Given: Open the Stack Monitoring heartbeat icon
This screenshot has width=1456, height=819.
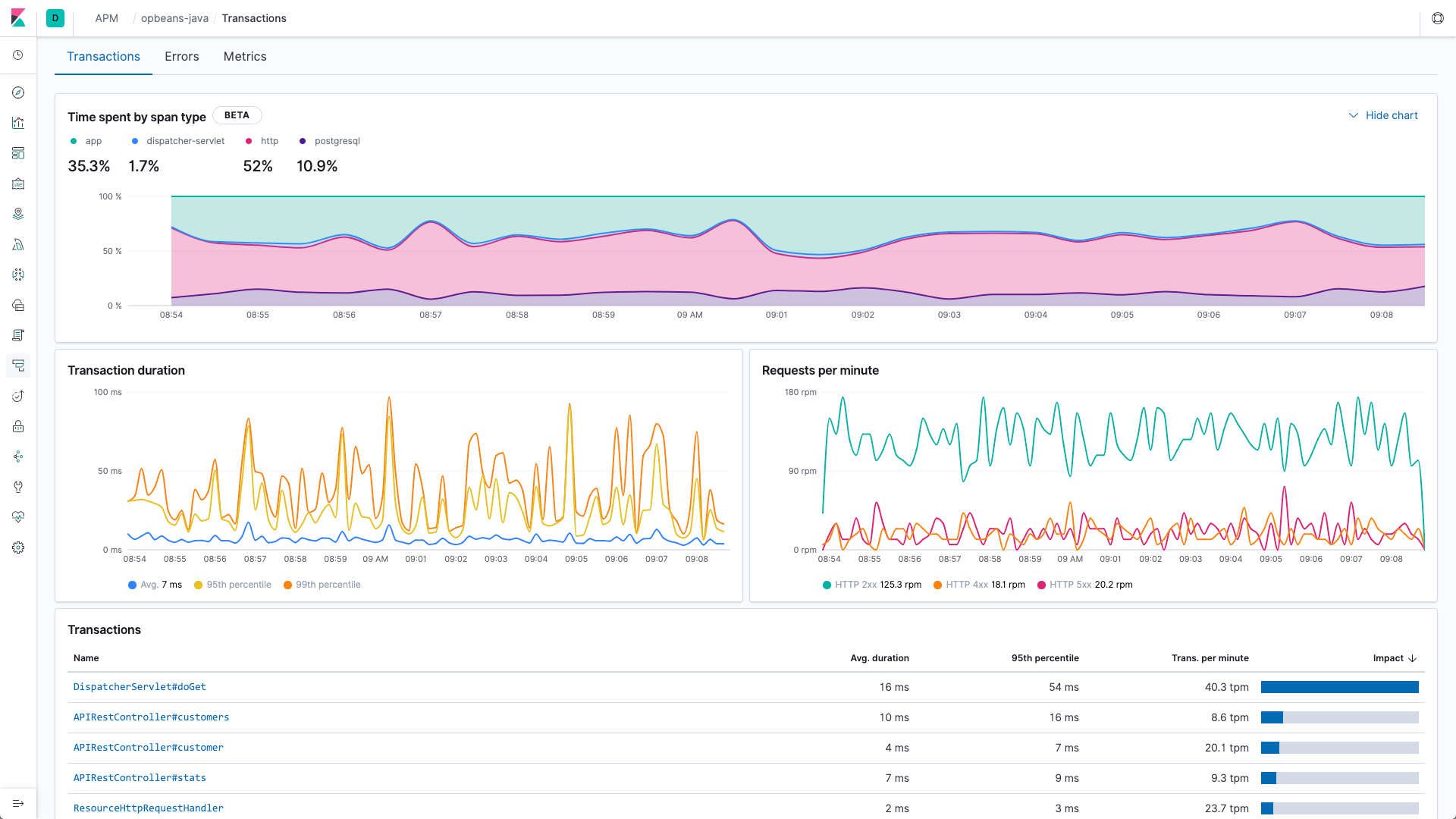Looking at the screenshot, I should [x=18, y=517].
